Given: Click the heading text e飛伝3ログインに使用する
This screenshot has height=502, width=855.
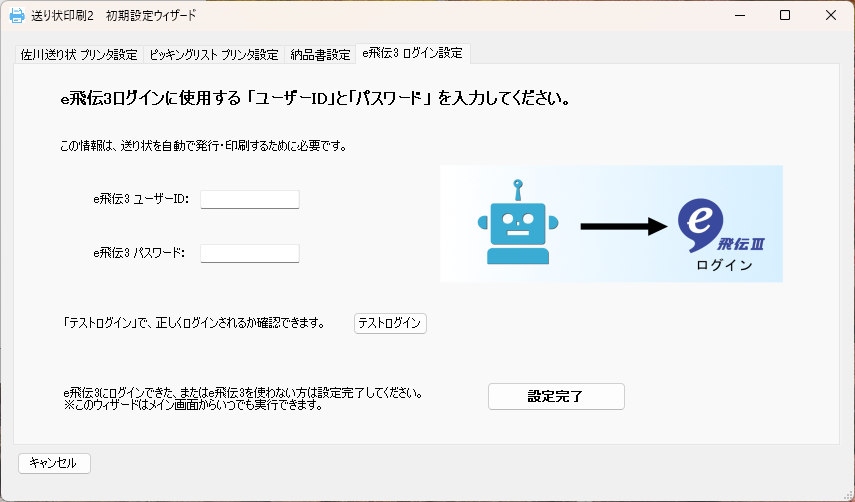Looking at the screenshot, I should point(150,99).
